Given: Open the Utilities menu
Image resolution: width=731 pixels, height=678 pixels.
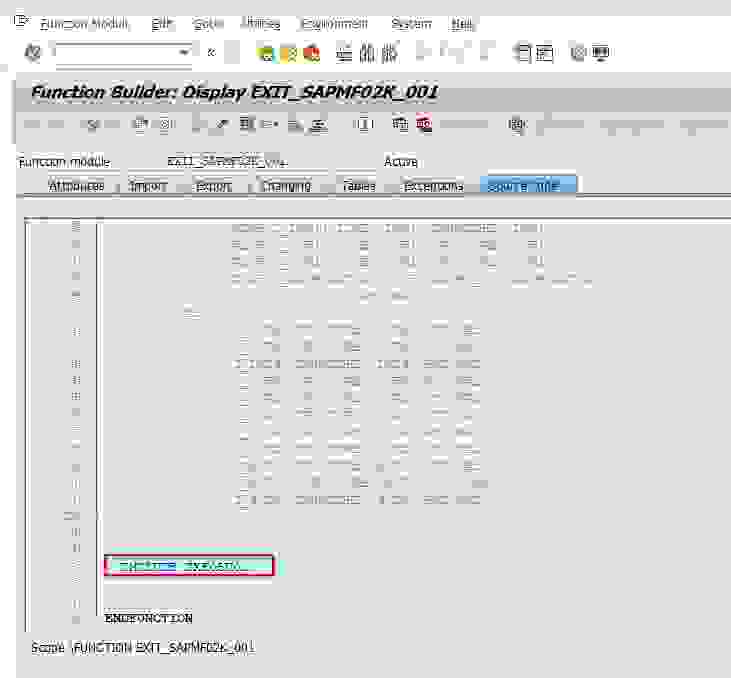Looking at the screenshot, I should coord(262,24).
